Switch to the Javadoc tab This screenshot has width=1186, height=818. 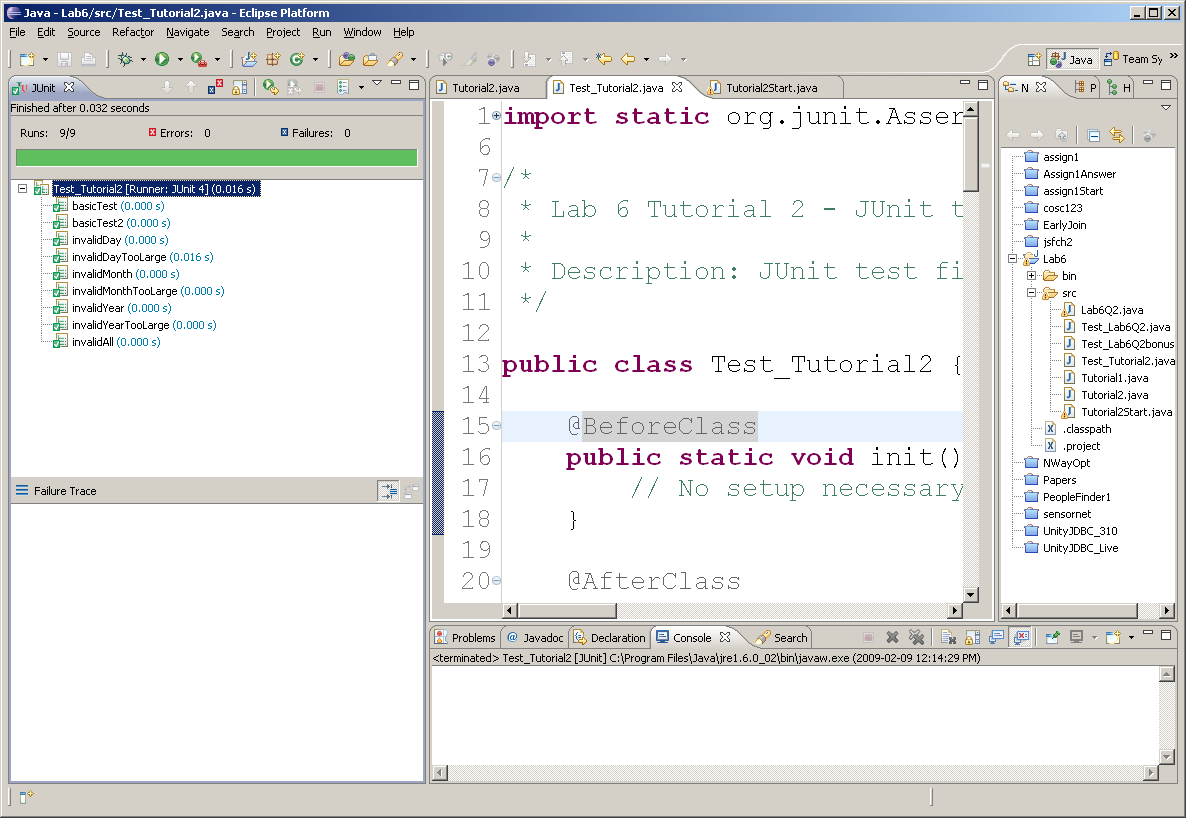536,637
